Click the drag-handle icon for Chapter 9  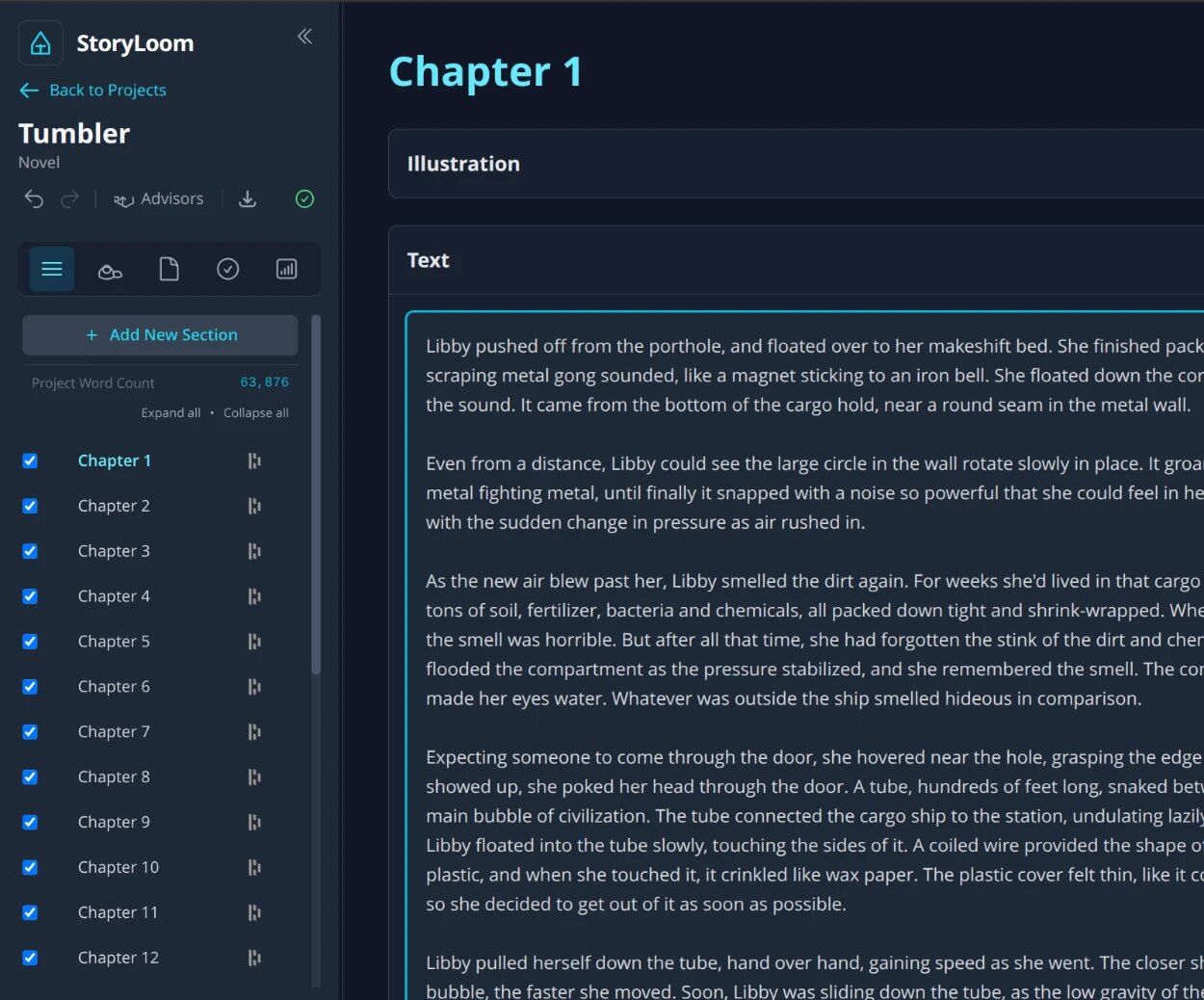click(x=254, y=822)
